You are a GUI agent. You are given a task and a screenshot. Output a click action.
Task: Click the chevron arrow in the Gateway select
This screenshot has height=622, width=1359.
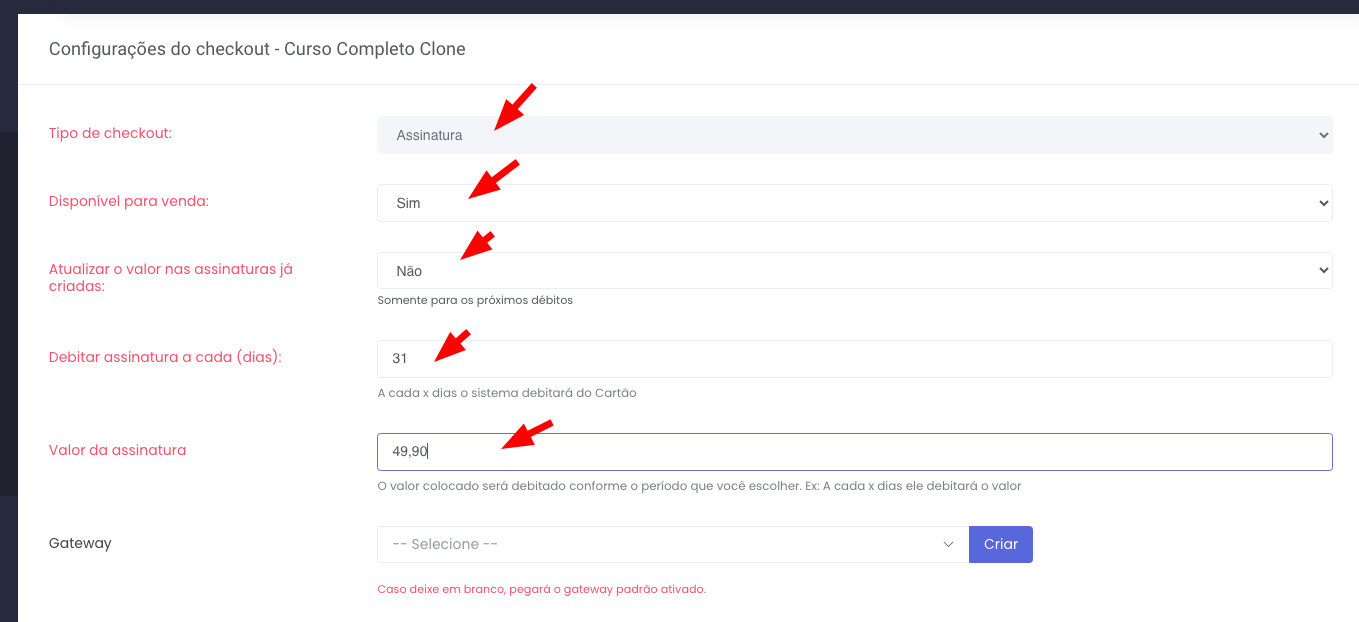(948, 544)
